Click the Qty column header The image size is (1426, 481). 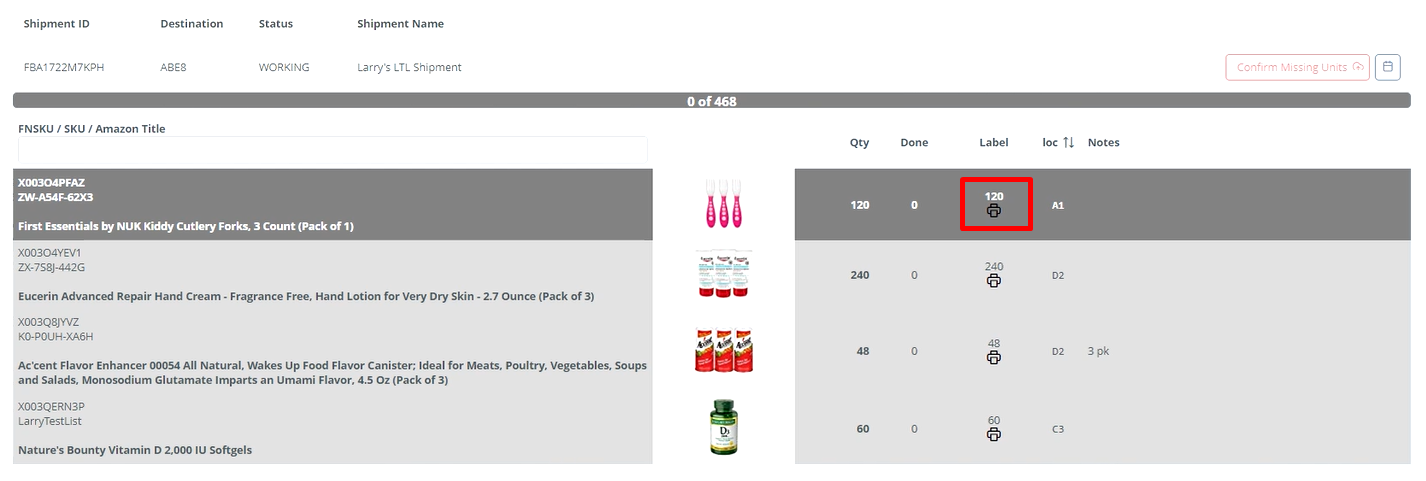[x=859, y=143]
